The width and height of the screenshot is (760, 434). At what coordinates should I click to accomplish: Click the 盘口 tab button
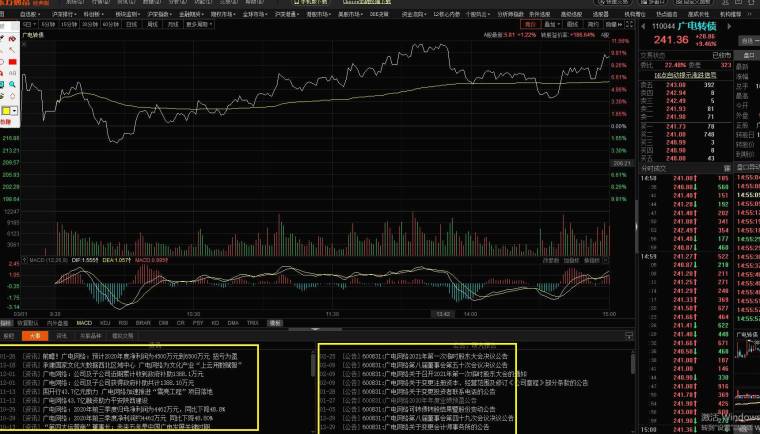[749, 56]
